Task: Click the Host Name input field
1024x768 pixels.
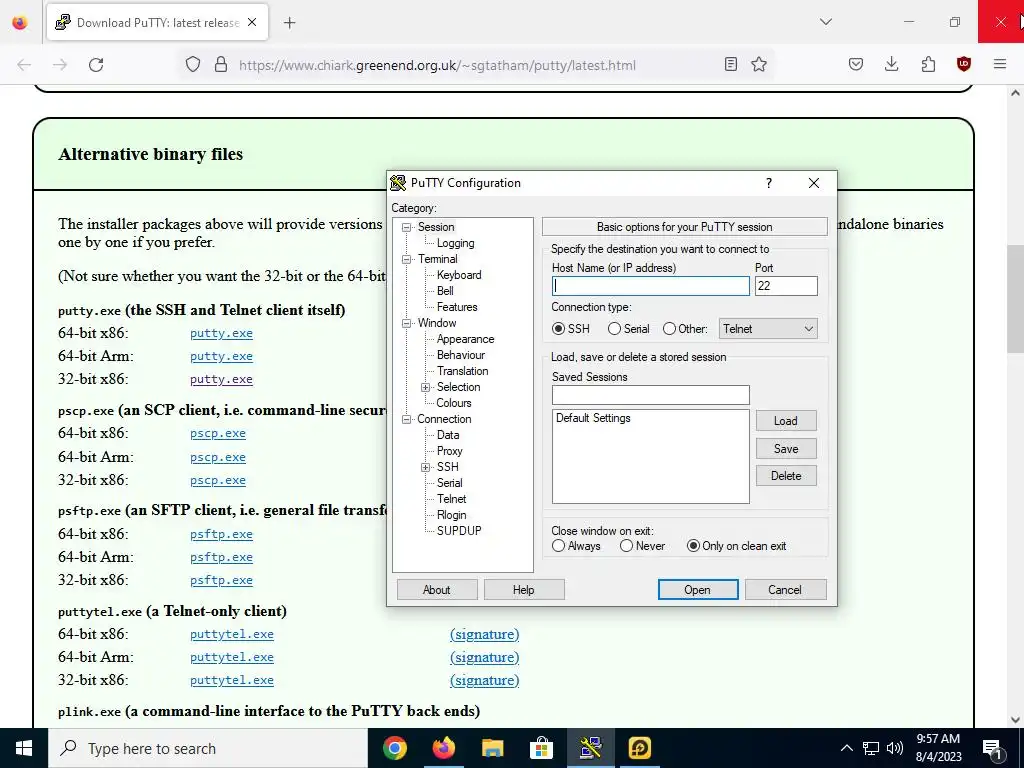Action: click(650, 286)
